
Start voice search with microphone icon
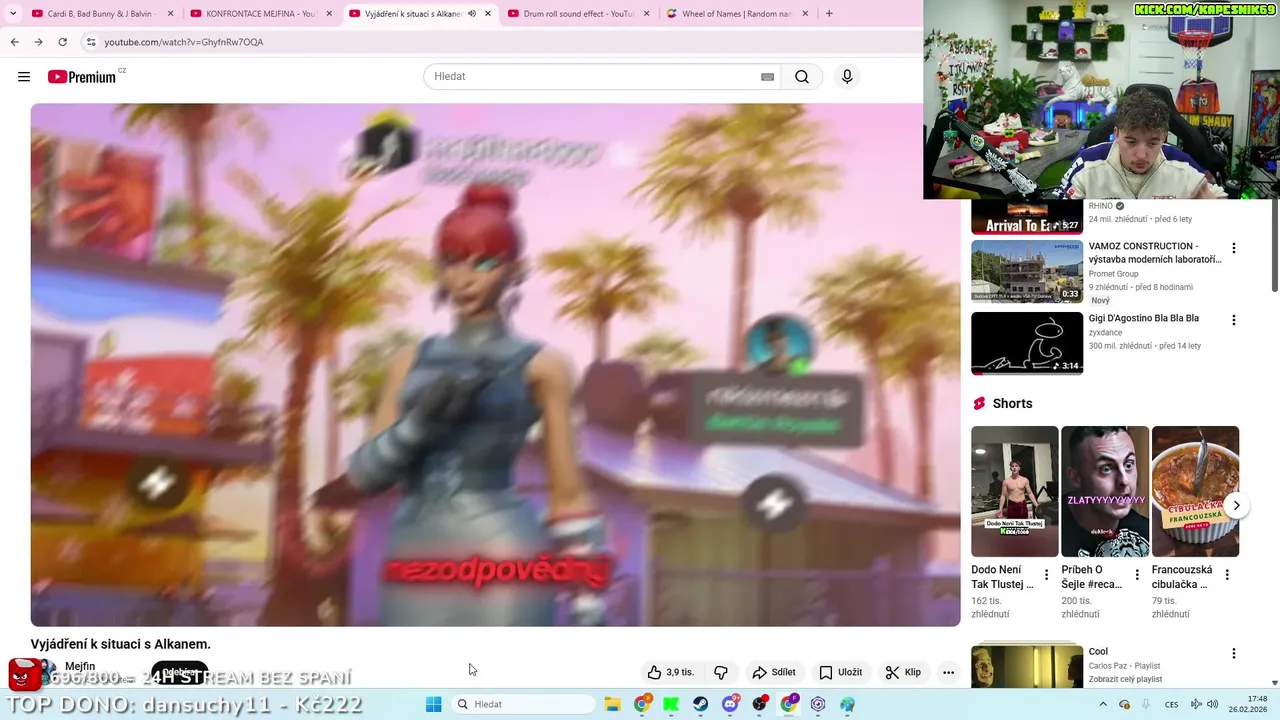(847, 77)
